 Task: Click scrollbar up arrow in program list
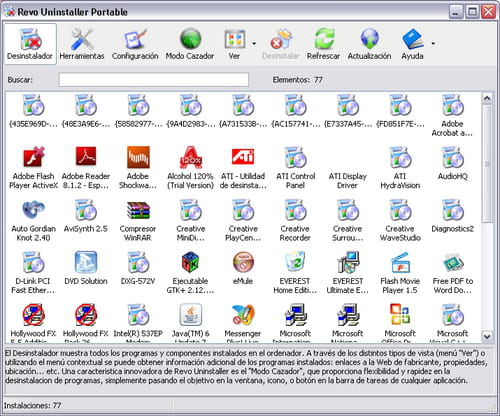487,98
